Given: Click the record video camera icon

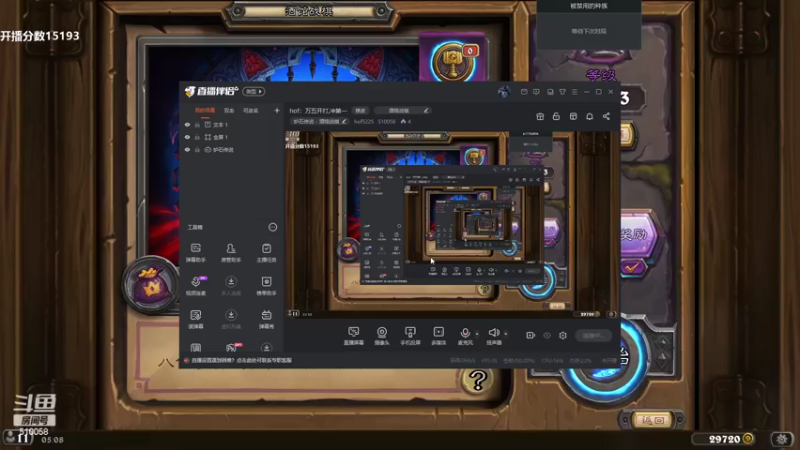Looking at the screenshot, I should pos(531,335).
